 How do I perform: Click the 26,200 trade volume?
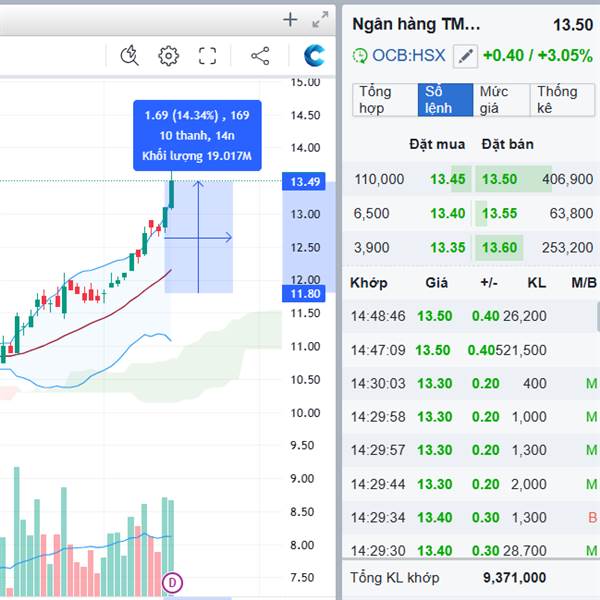coord(525,316)
